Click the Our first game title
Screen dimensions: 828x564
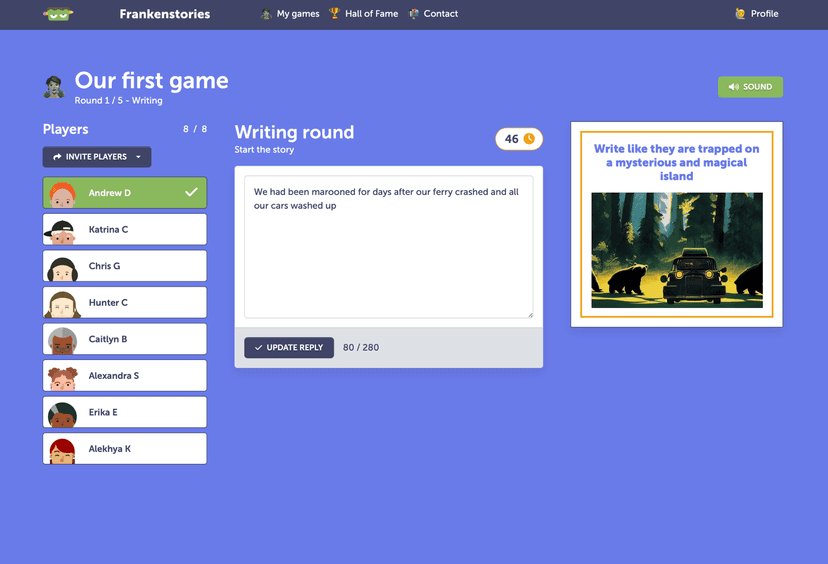(x=152, y=81)
